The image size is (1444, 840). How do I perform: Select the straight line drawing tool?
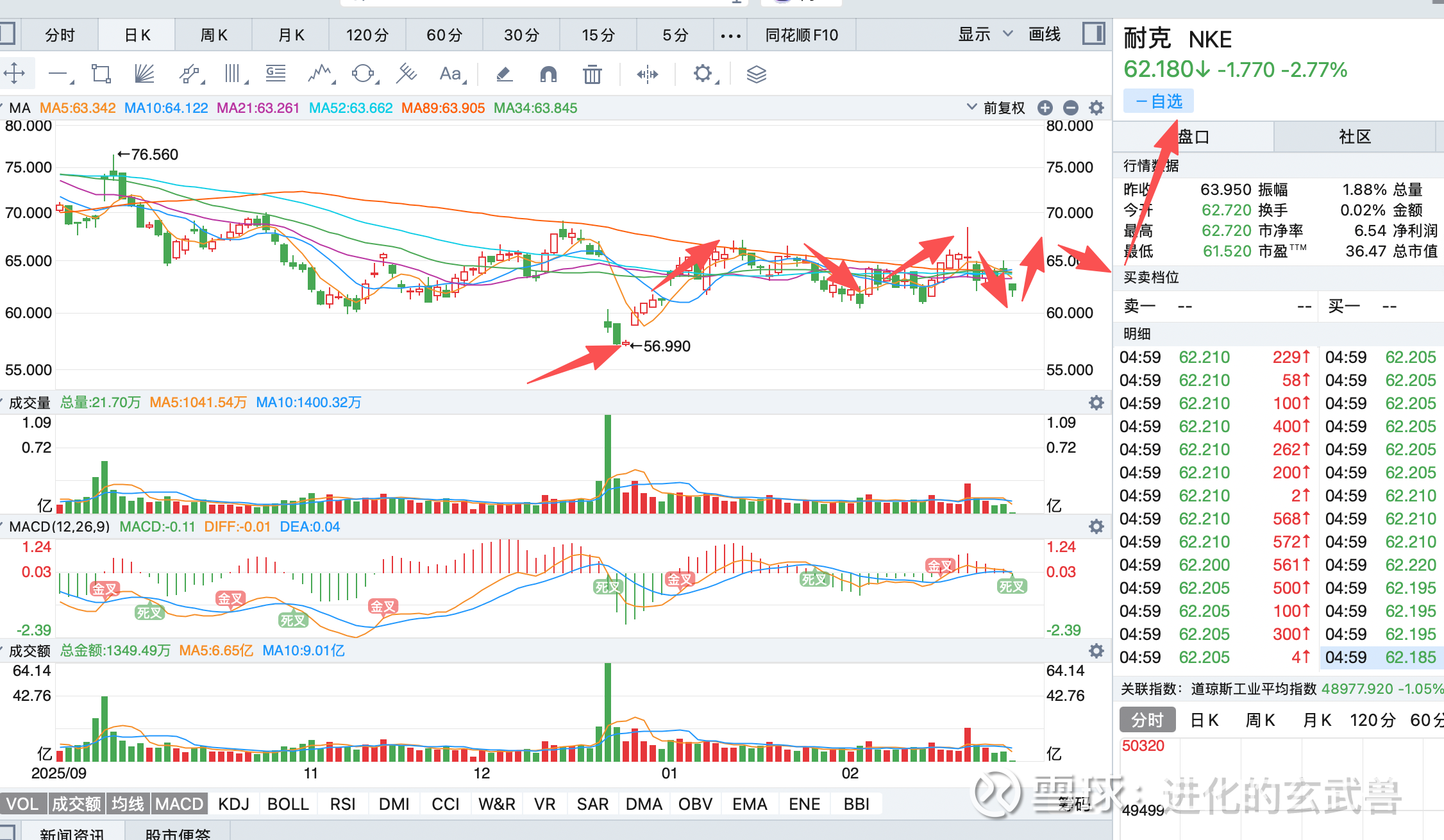(x=58, y=74)
